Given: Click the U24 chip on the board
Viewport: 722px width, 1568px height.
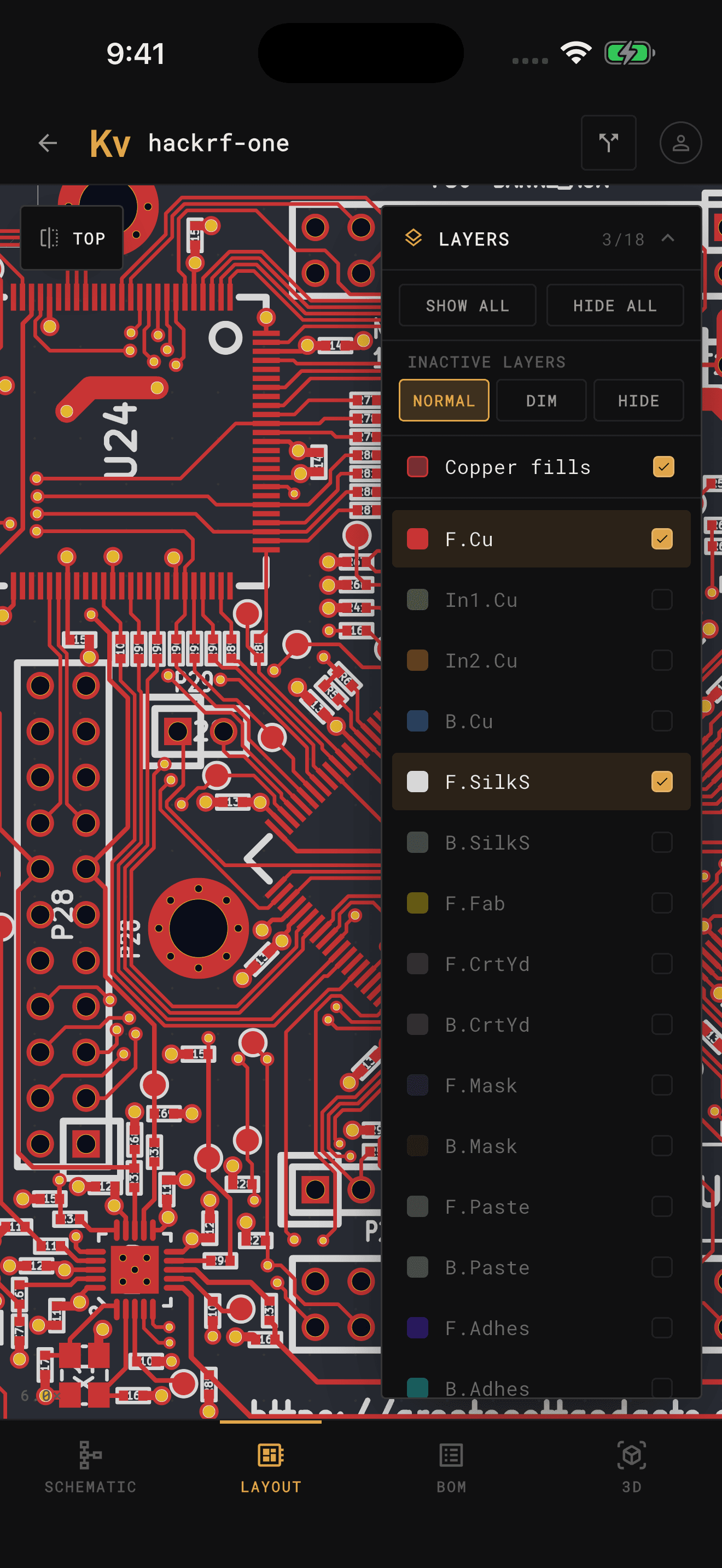Looking at the screenshot, I should pyautogui.click(x=122, y=440).
